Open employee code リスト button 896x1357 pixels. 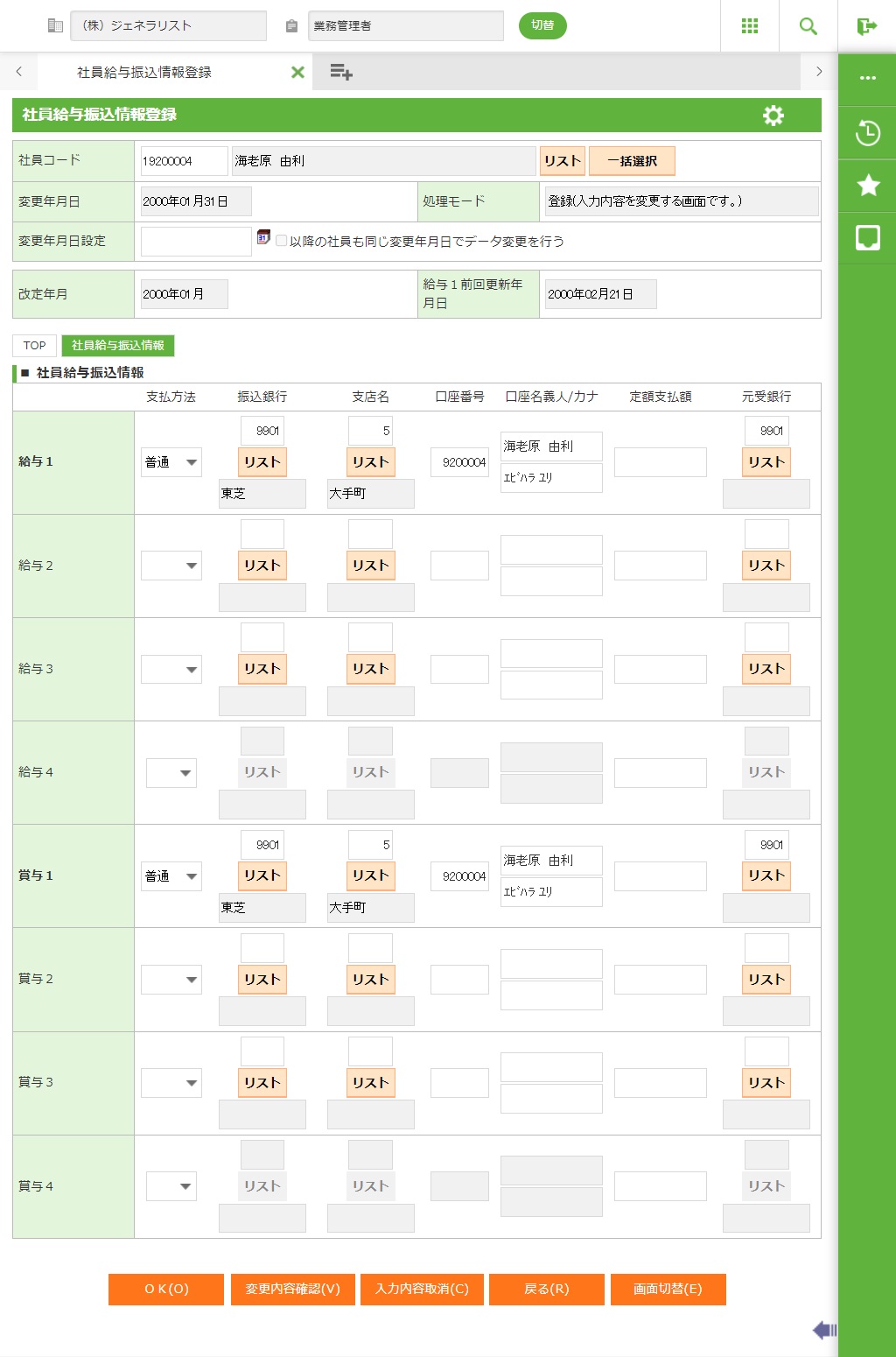563,161
